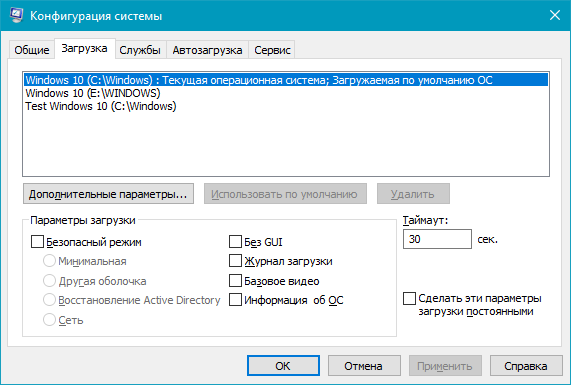Select the current OS entry Windows 10 (C:\Windows)

286,80
